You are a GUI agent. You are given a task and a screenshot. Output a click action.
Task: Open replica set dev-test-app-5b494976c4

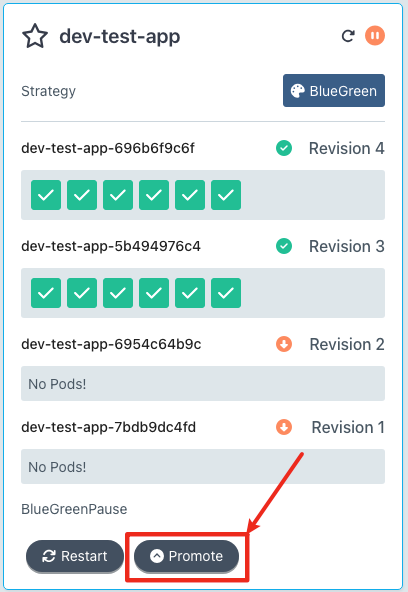pyautogui.click(x=111, y=247)
